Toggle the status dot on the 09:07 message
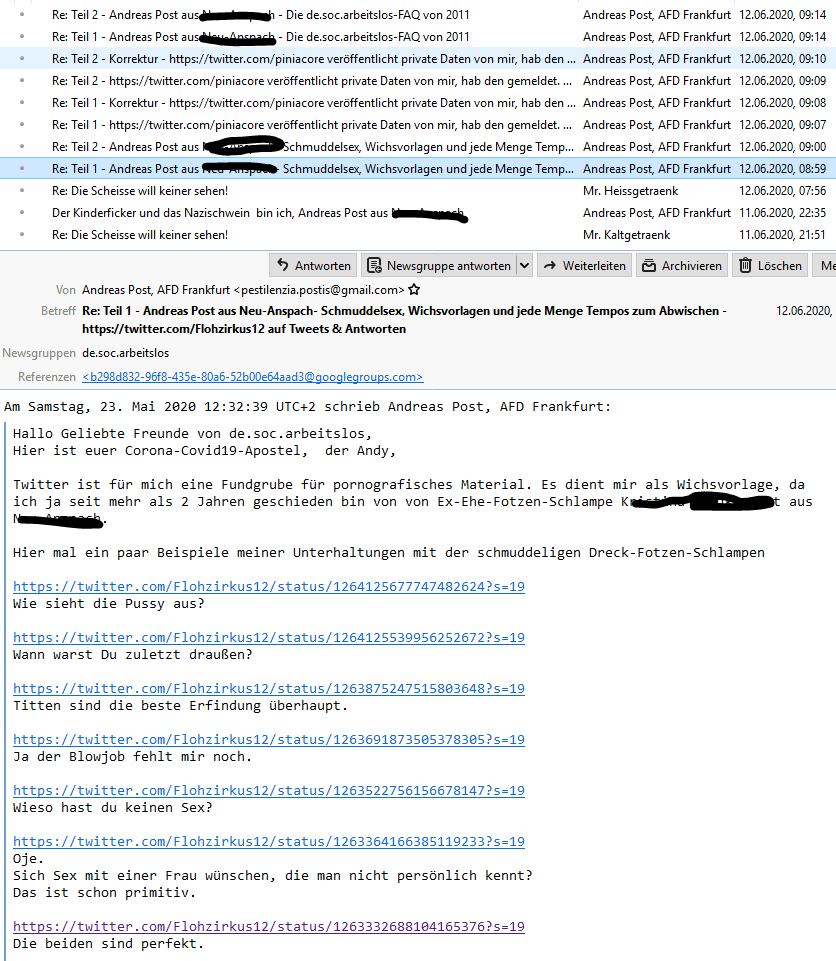 22,125
